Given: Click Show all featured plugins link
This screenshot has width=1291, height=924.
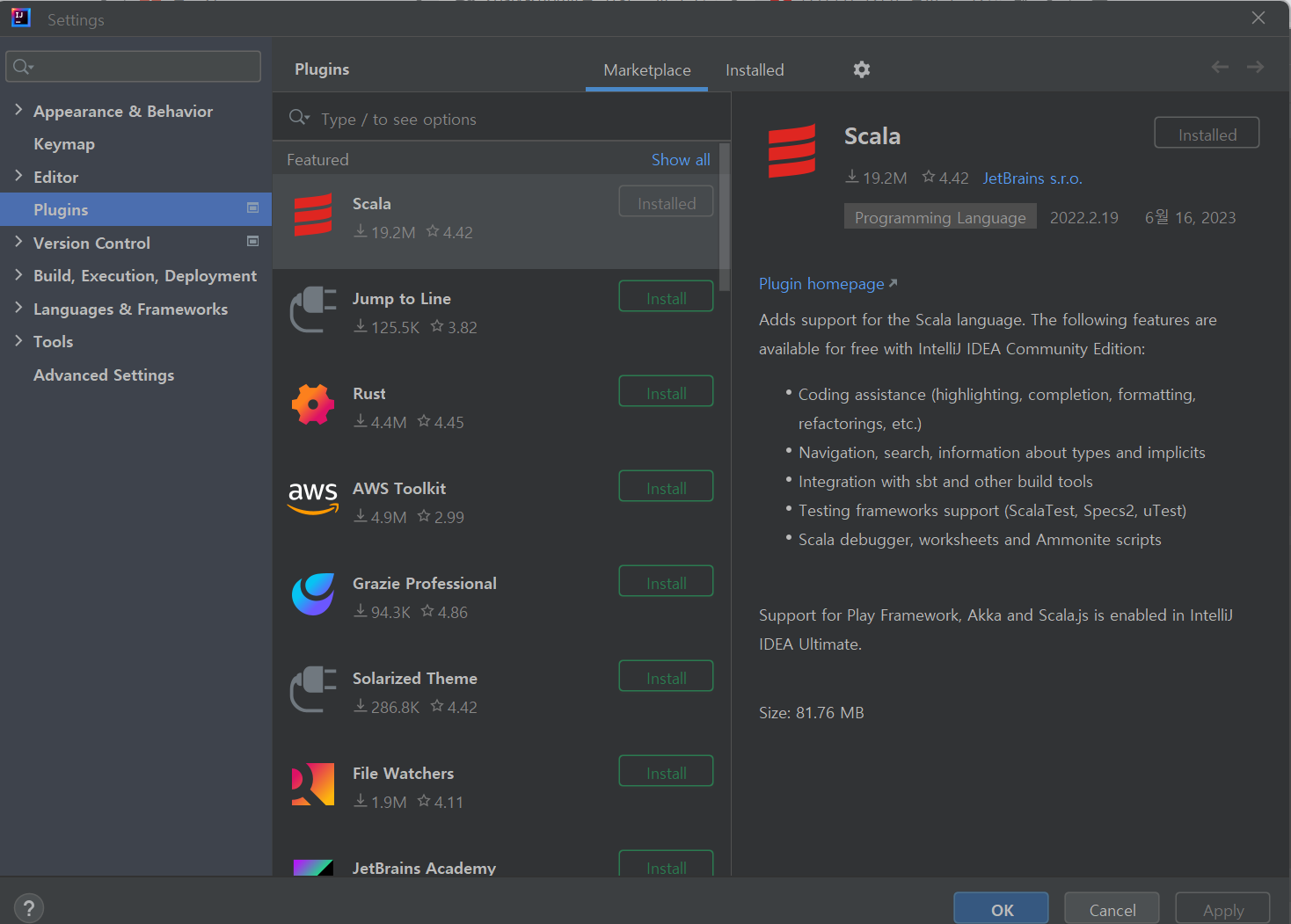Looking at the screenshot, I should click(681, 160).
